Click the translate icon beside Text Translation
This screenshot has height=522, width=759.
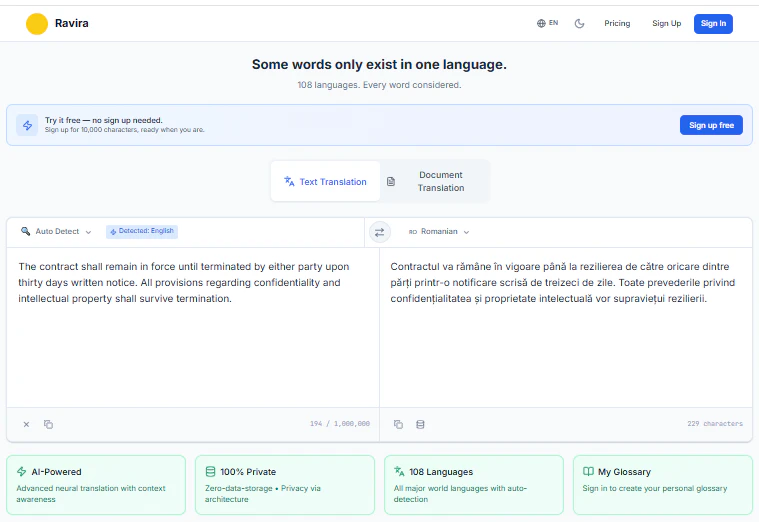(x=289, y=181)
